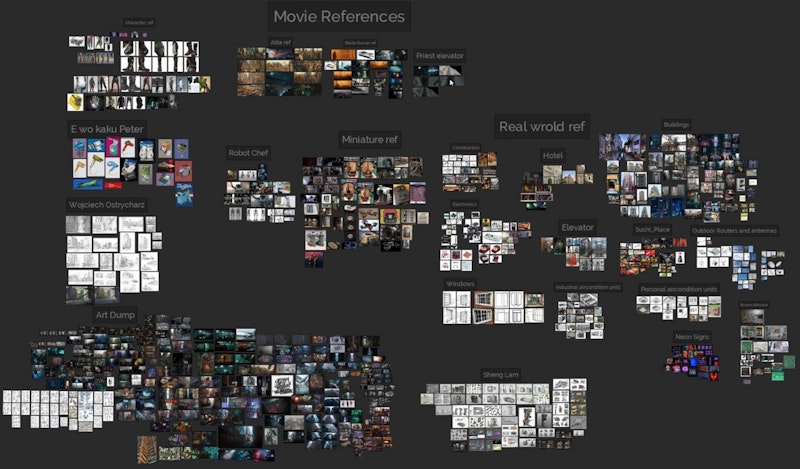Click the "Hotel" group label
This screenshot has width=800, height=469.
(x=553, y=156)
